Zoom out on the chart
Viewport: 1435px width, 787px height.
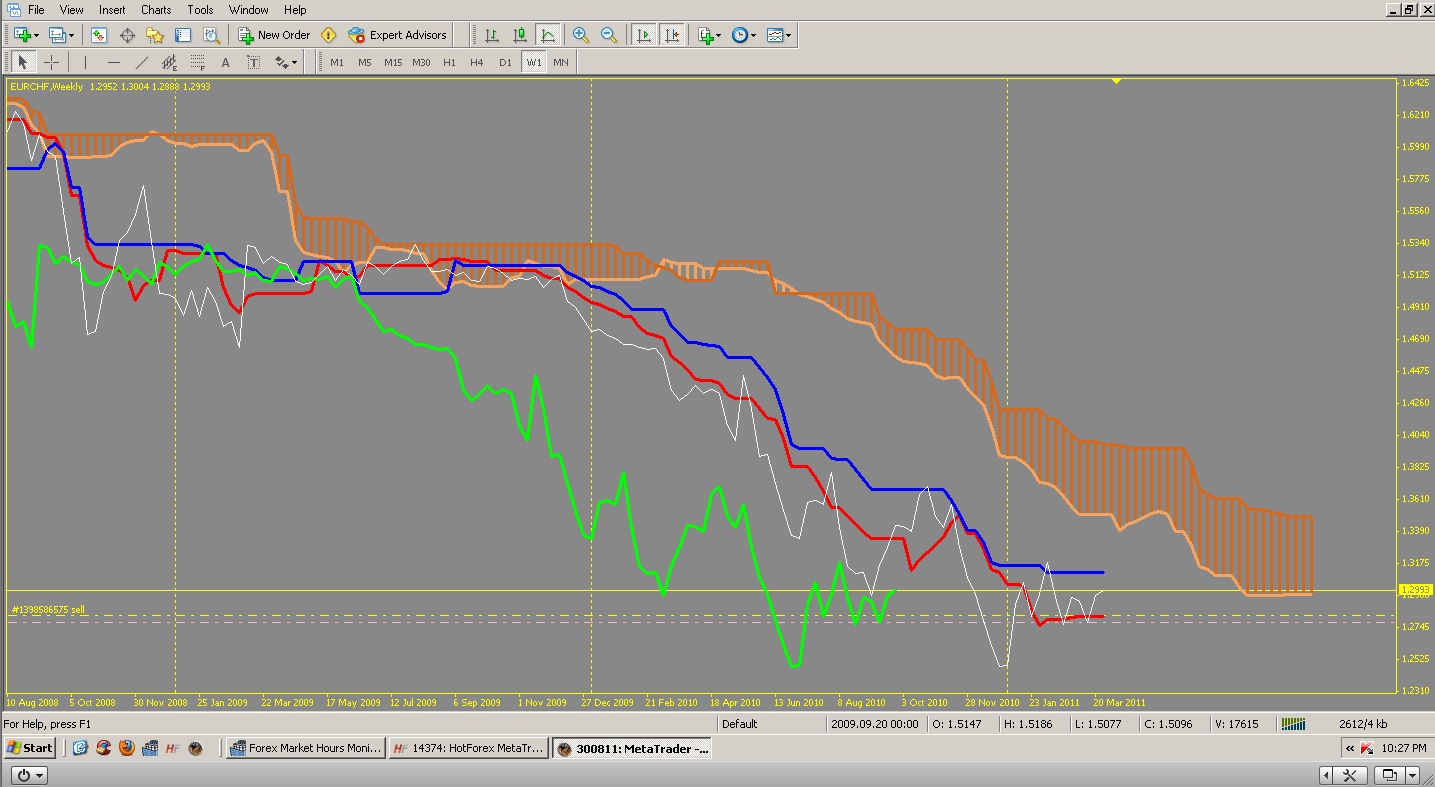tap(609, 35)
